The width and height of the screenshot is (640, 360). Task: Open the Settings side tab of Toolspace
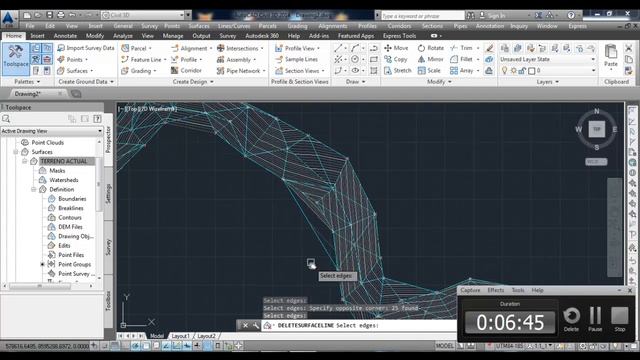point(109,194)
